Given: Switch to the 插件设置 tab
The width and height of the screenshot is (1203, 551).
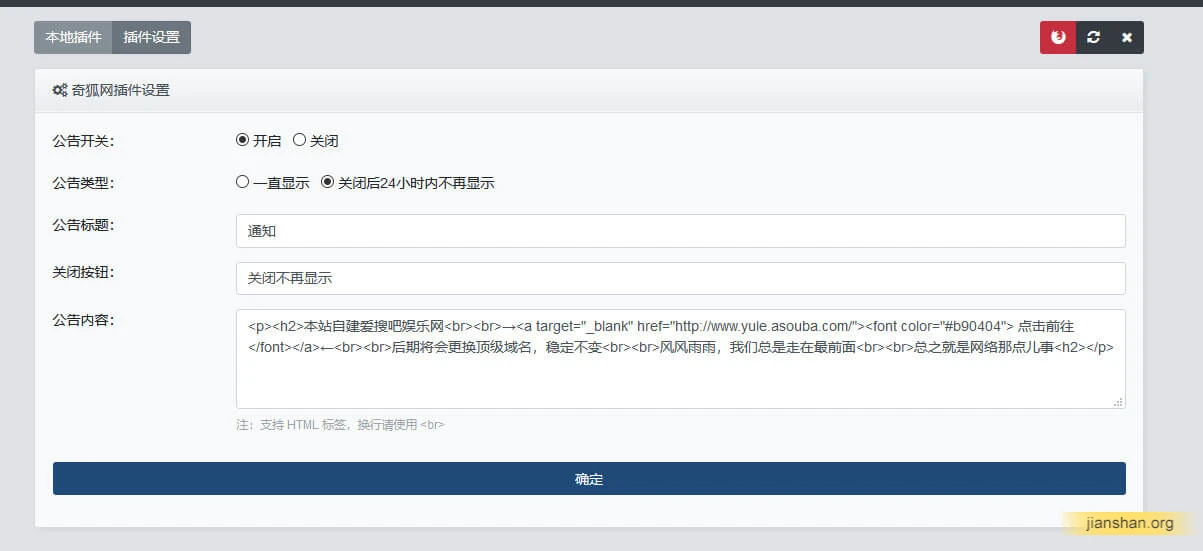Looking at the screenshot, I should 151,37.
